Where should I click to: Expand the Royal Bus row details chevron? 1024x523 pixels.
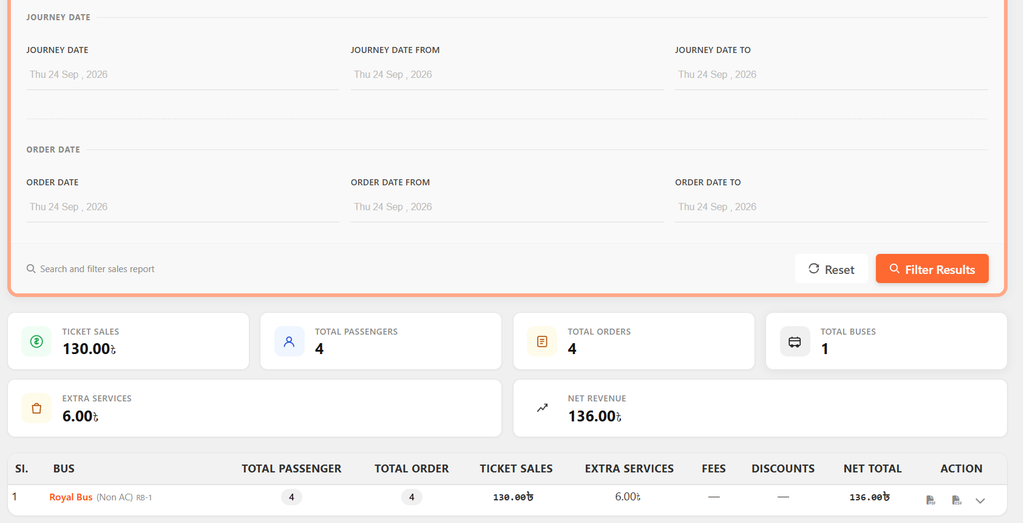980,501
